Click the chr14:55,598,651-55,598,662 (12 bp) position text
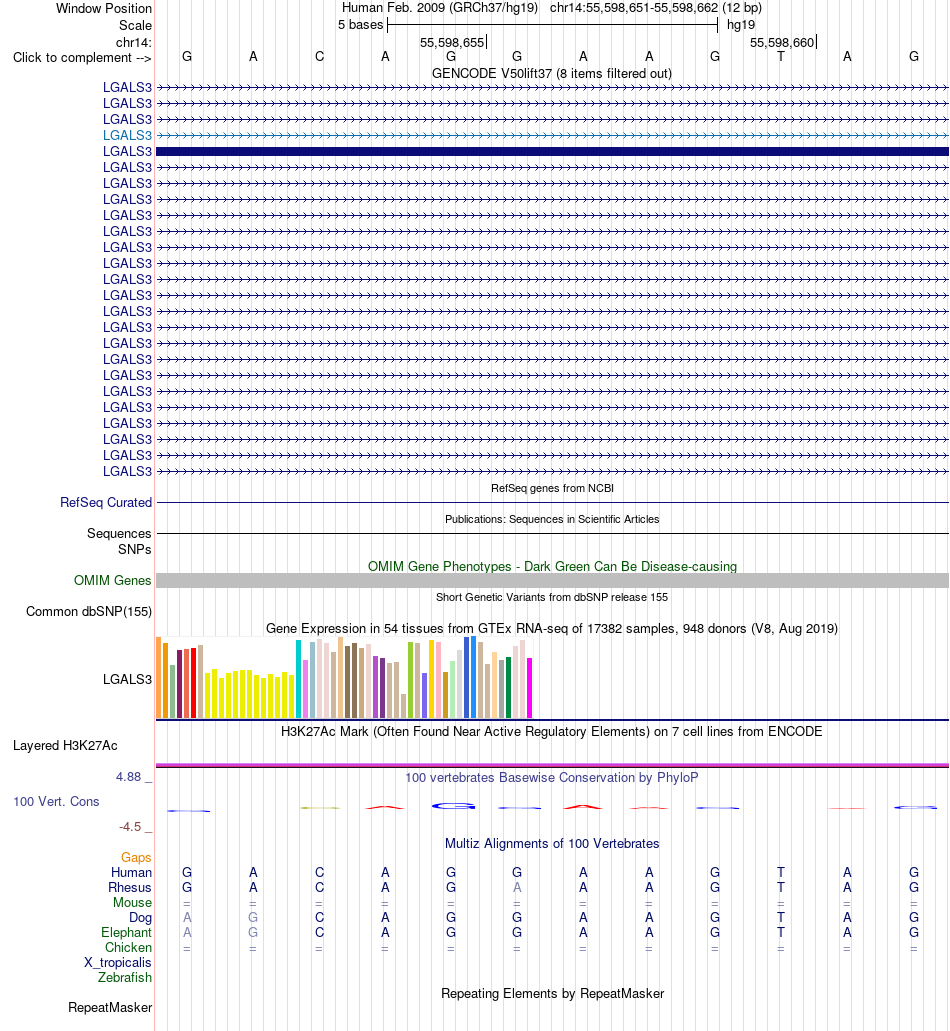Screen dimensions: 950x1031 click(x=655, y=9)
